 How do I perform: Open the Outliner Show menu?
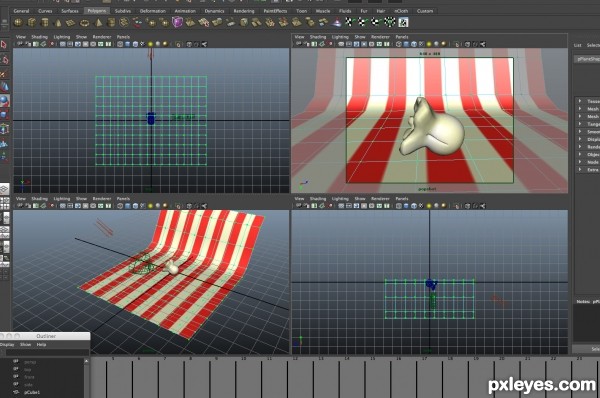[26, 345]
